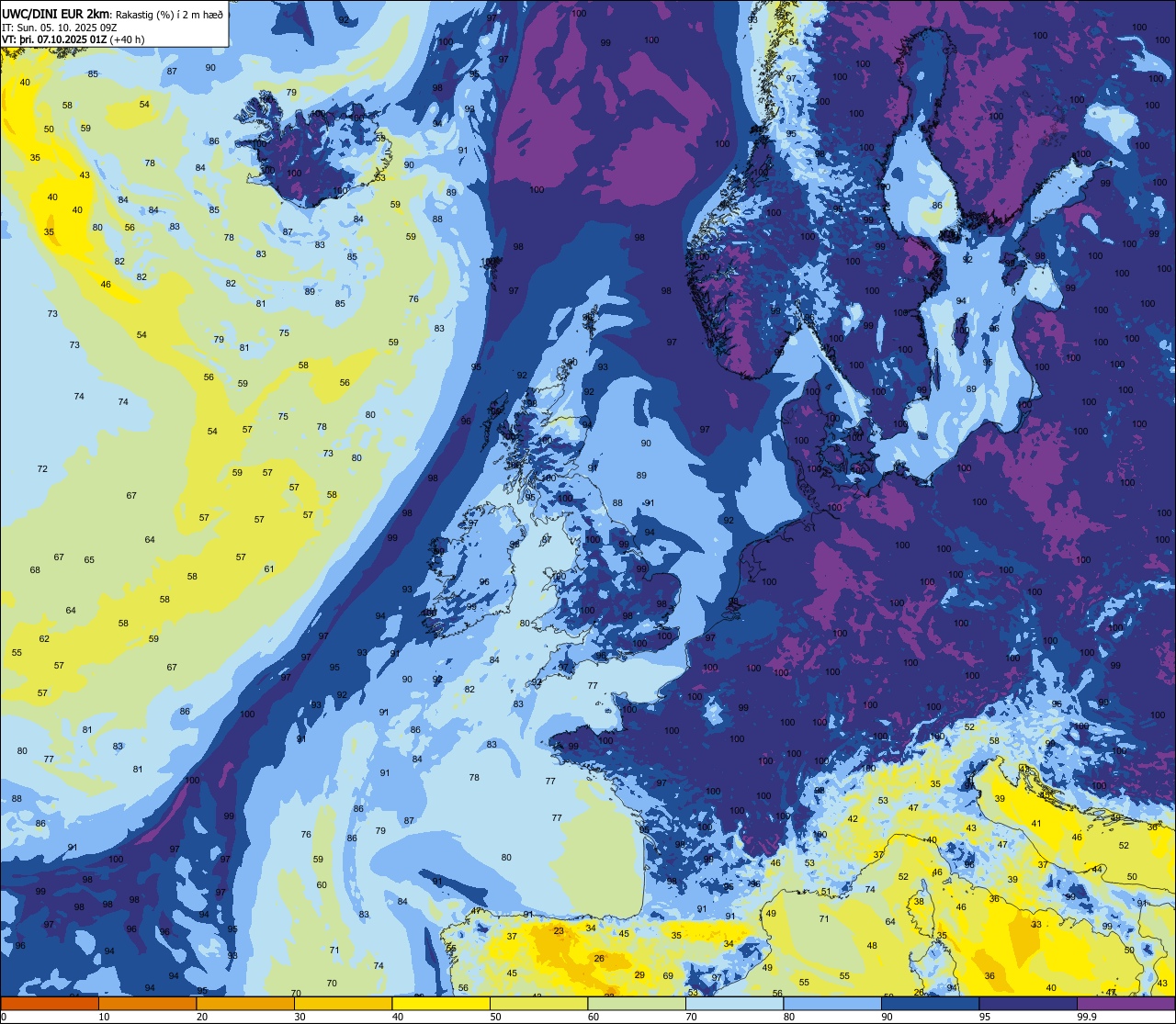Click the legend tick label 95
Screen dimensions: 1176x1024
(x=985, y=1017)
